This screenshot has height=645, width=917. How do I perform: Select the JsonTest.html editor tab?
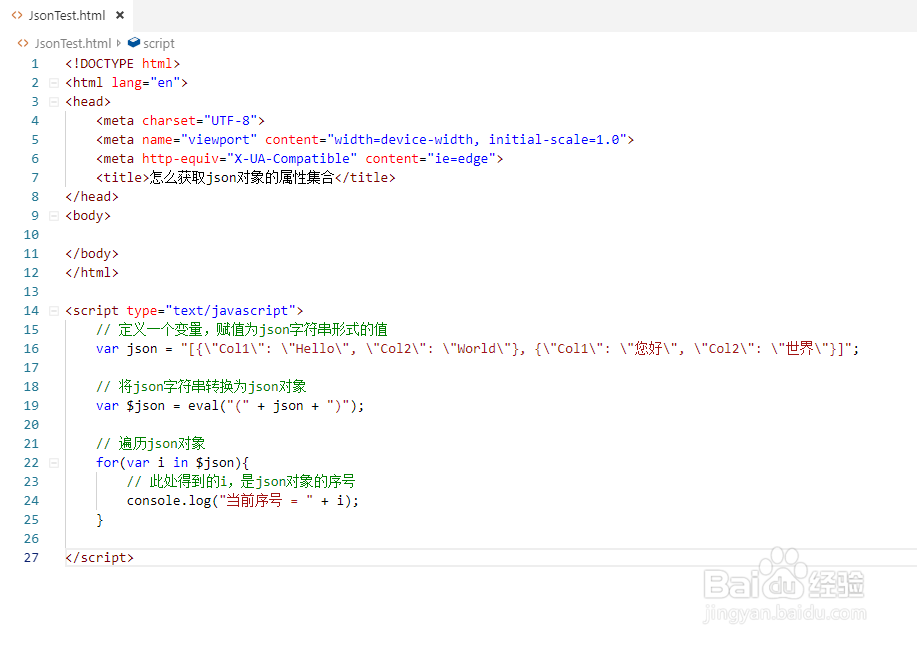[x=67, y=15]
